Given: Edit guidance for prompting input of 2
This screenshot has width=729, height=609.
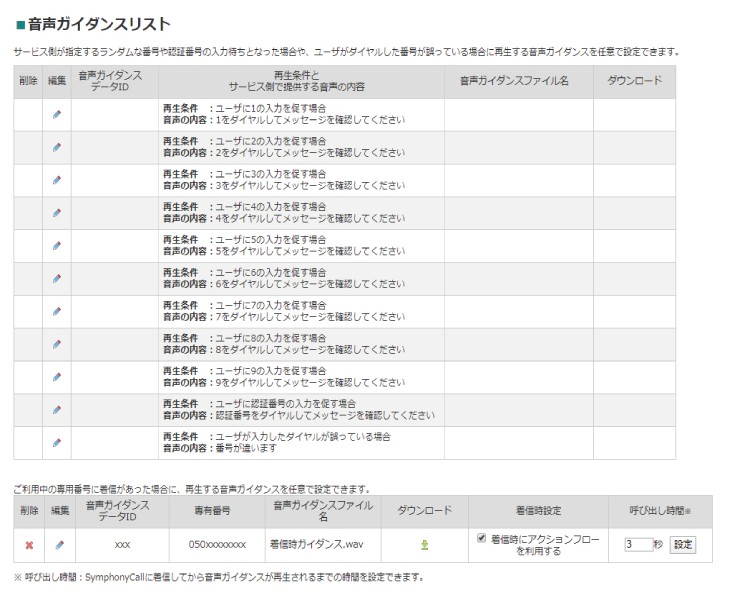Looking at the screenshot, I should pos(57,147).
